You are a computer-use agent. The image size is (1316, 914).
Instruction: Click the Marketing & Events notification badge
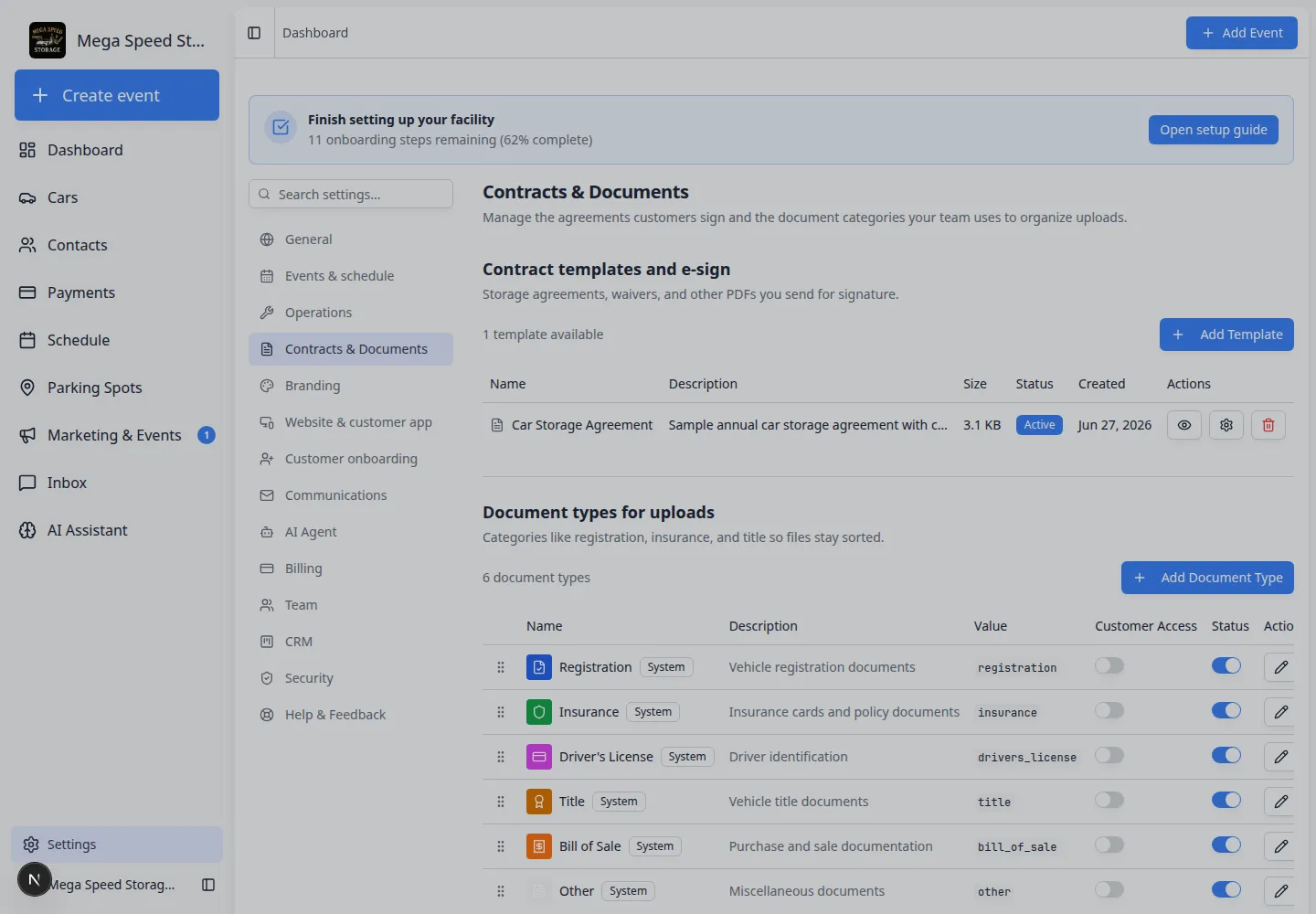[207, 435]
